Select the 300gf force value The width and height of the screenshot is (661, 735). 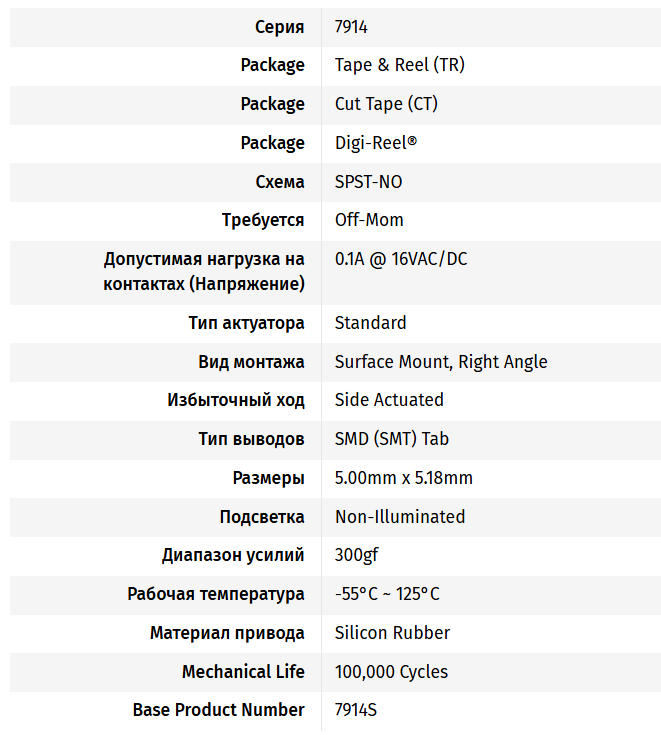[x=356, y=555]
